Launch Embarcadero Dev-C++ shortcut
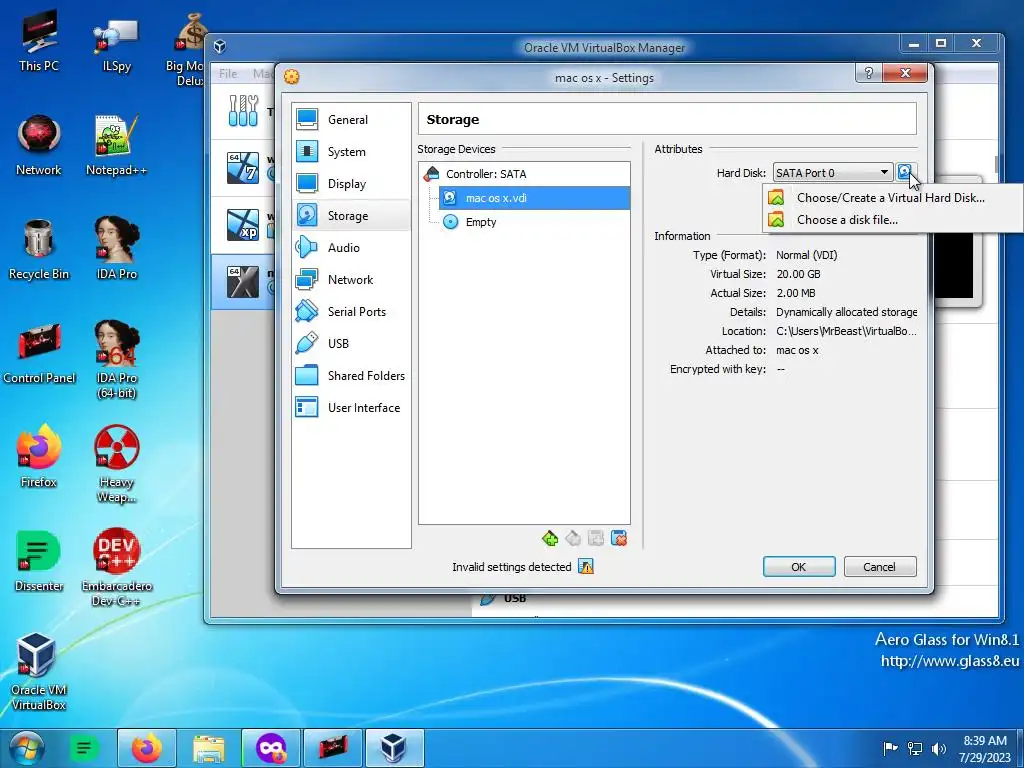This screenshot has width=1024, height=768. 116,567
